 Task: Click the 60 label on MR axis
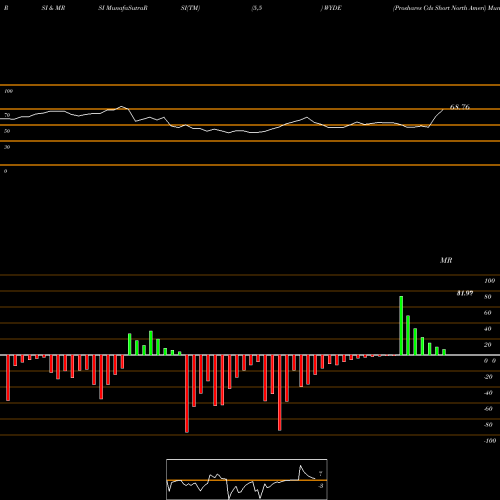pyautogui.click(x=488, y=313)
